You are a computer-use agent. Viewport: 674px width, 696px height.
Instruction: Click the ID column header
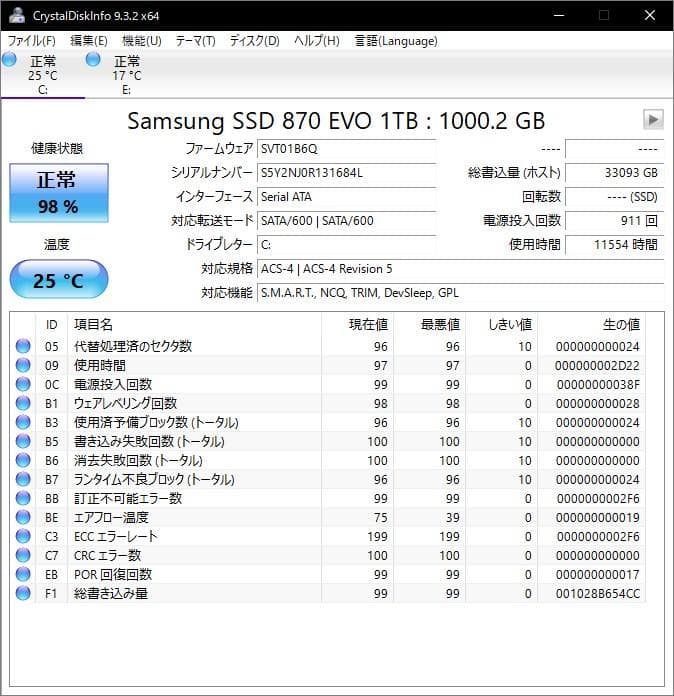(x=52, y=324)
